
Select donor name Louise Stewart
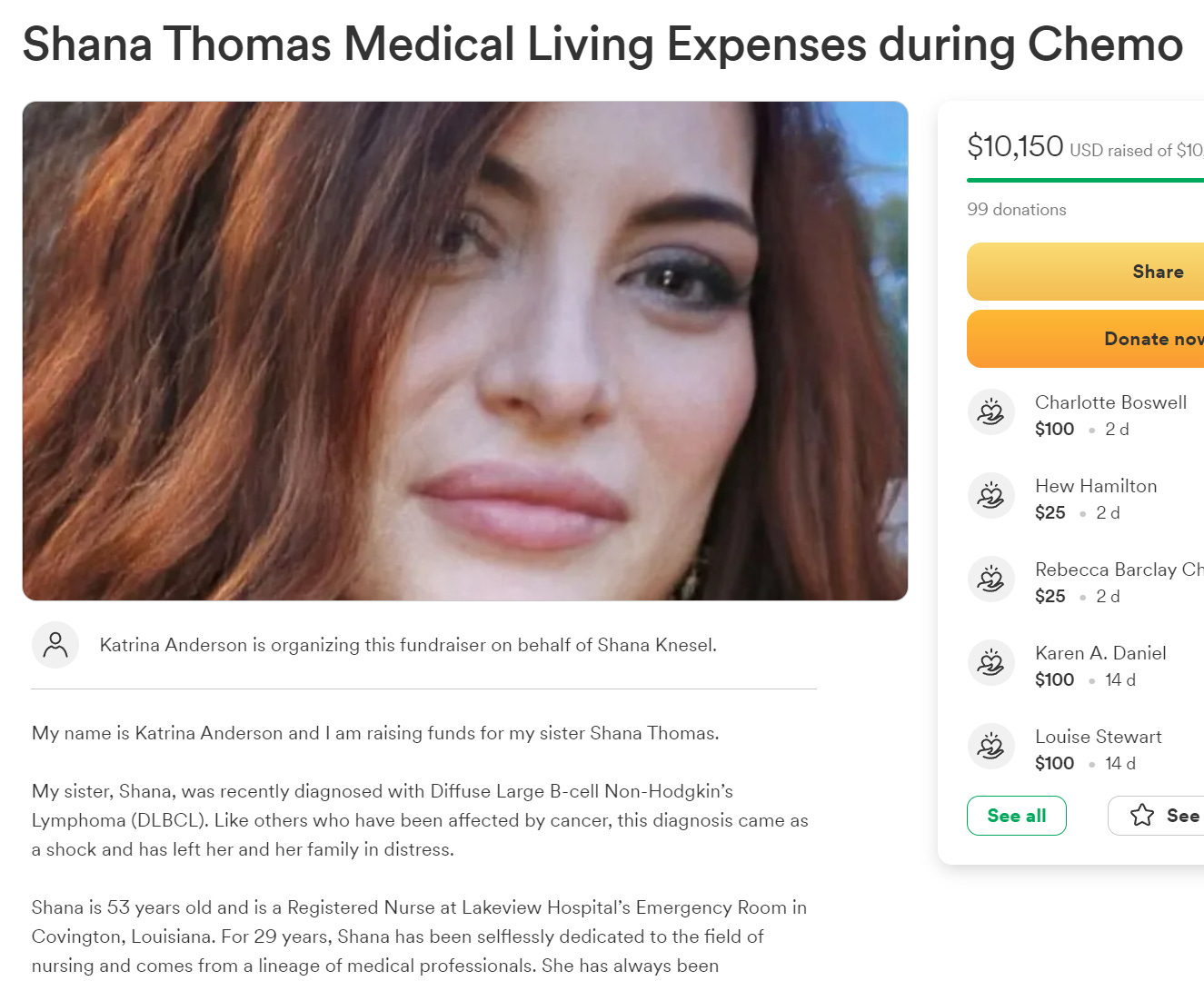click(x=1098, y=737)
